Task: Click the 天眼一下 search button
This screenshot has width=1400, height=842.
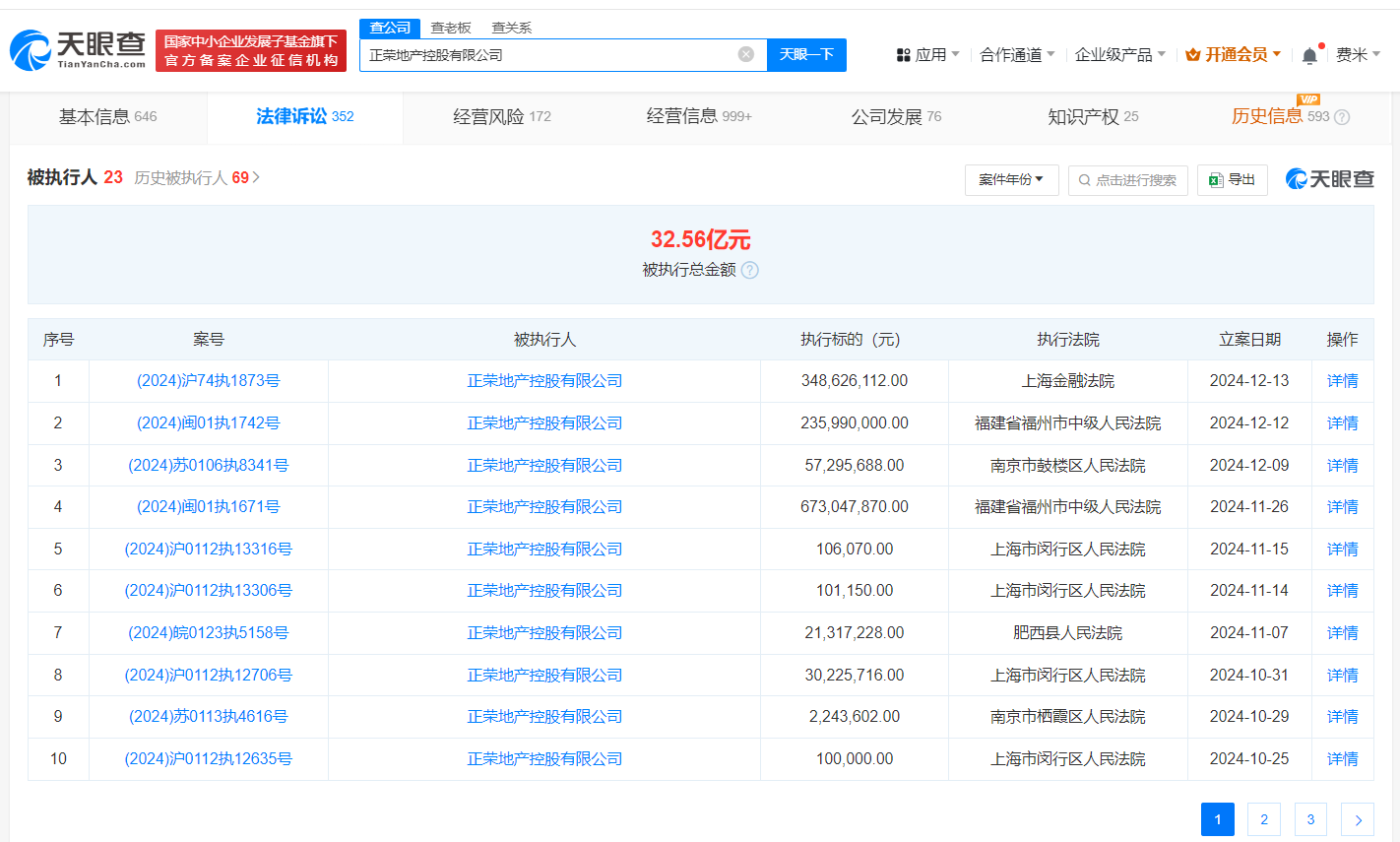Action: (806, 54)
